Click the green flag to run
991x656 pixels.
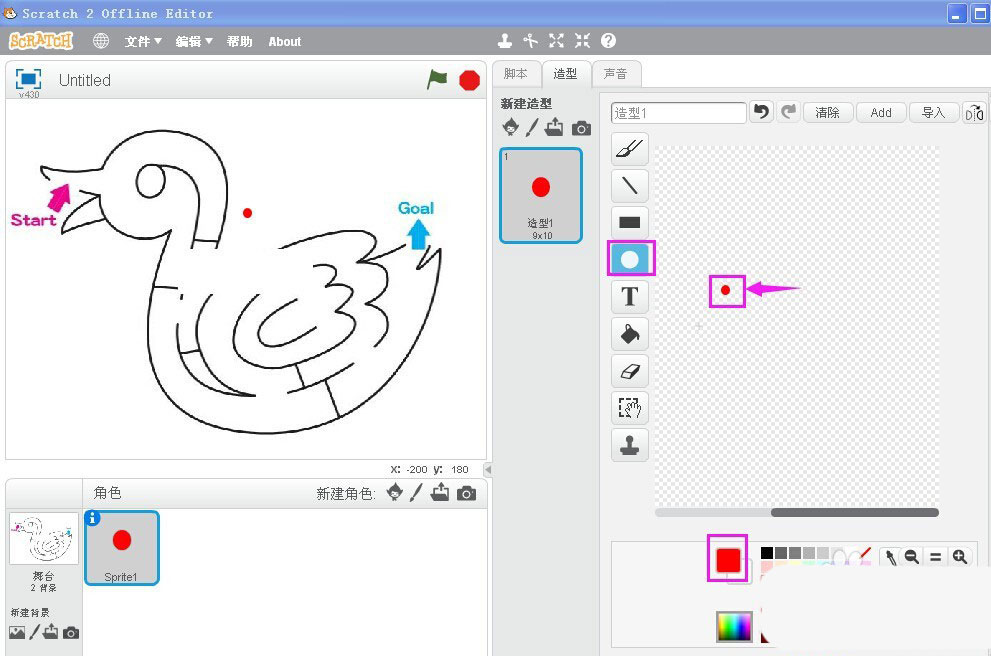click(x=437, y=80)
